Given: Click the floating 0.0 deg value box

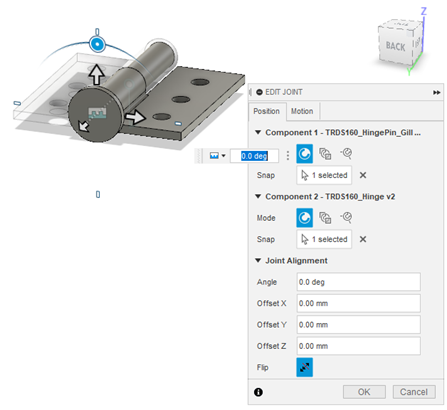Looking at the screenshot, I should coord(254,156).
